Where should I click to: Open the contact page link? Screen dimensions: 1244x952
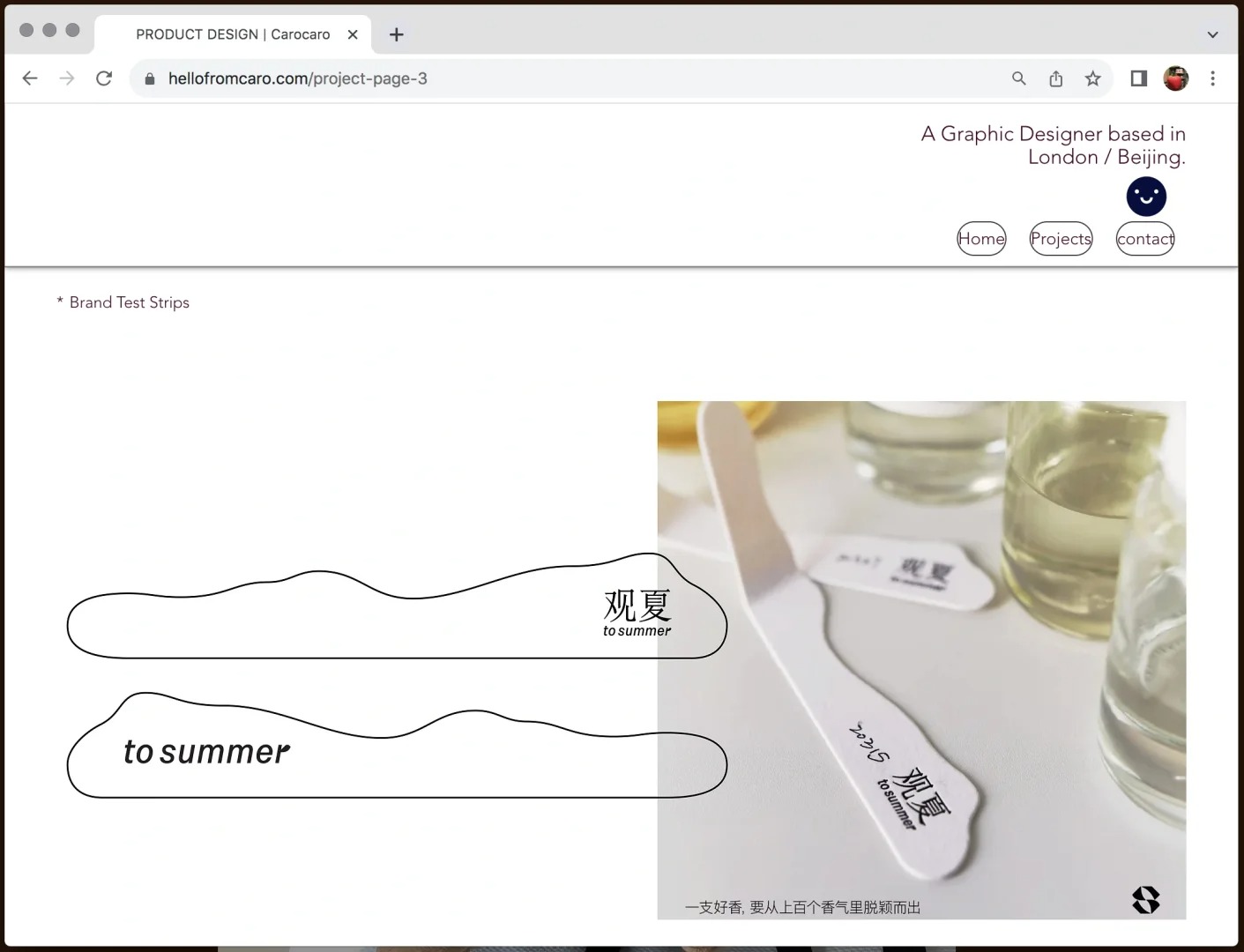pos(1145,239)
